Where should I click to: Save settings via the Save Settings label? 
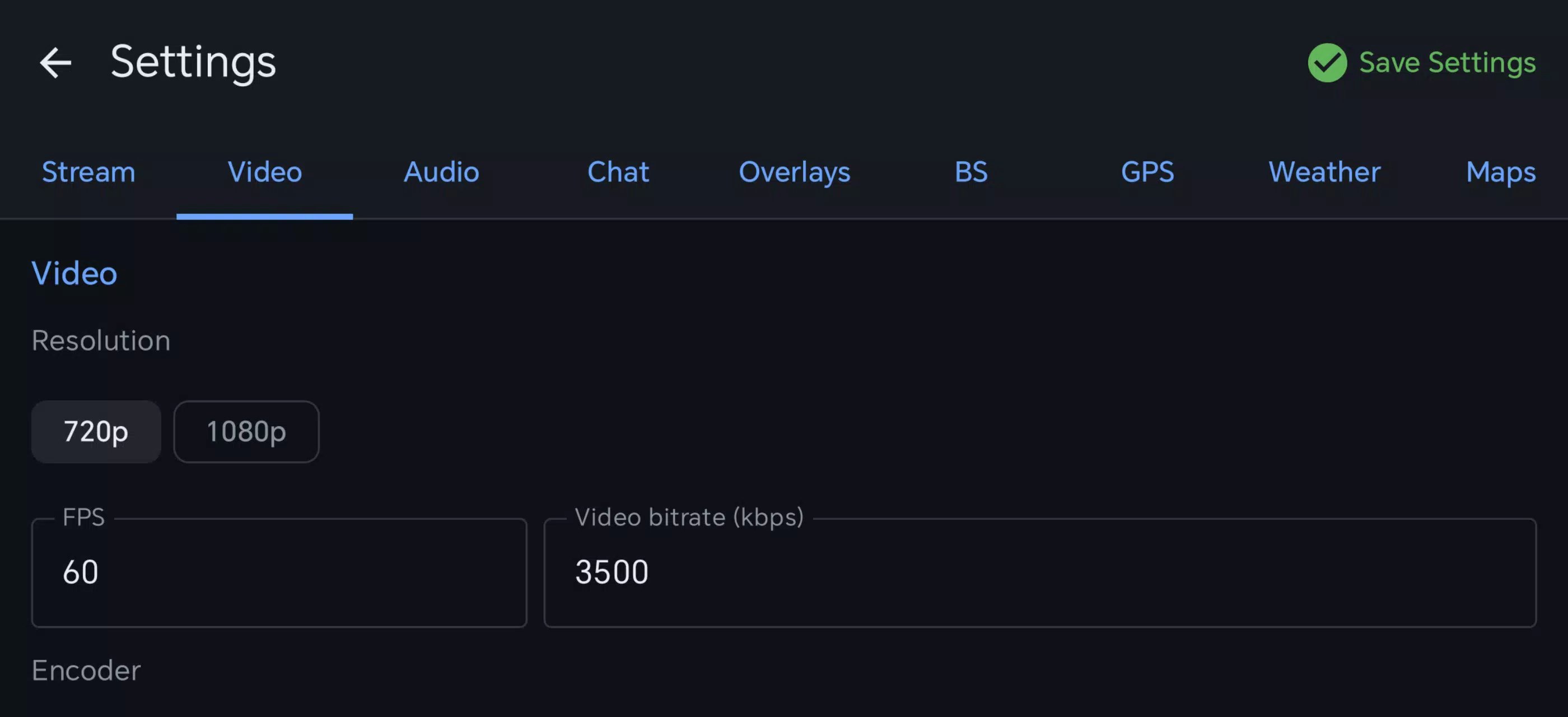click(1447, 63)
